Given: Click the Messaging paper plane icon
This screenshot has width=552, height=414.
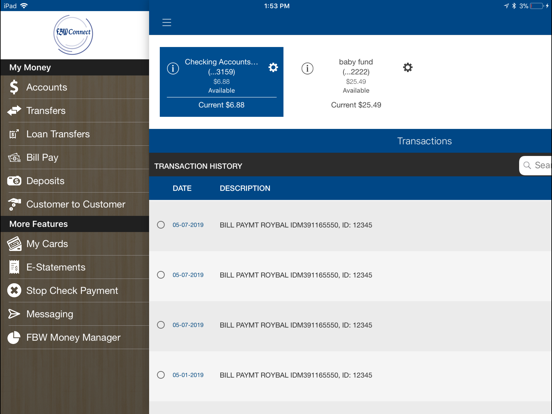Looking at the screenshot, I should point(14,314).
